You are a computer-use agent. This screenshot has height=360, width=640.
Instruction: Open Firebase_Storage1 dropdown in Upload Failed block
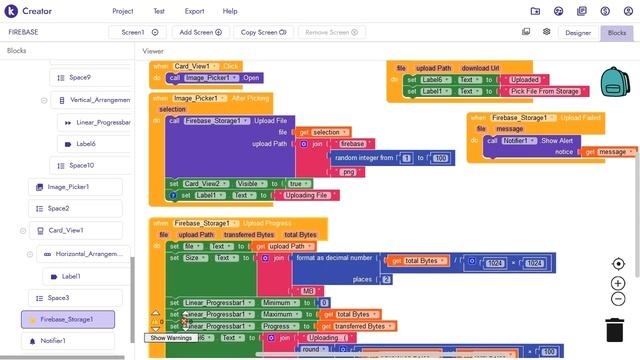(523, 118)
